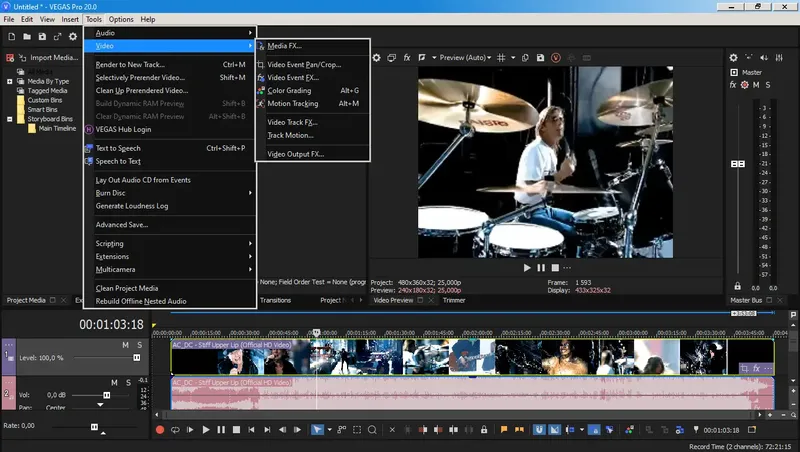Click the Master bus FX icon
Viewport: 800px width, 452px height.
(x=733, y=84)
